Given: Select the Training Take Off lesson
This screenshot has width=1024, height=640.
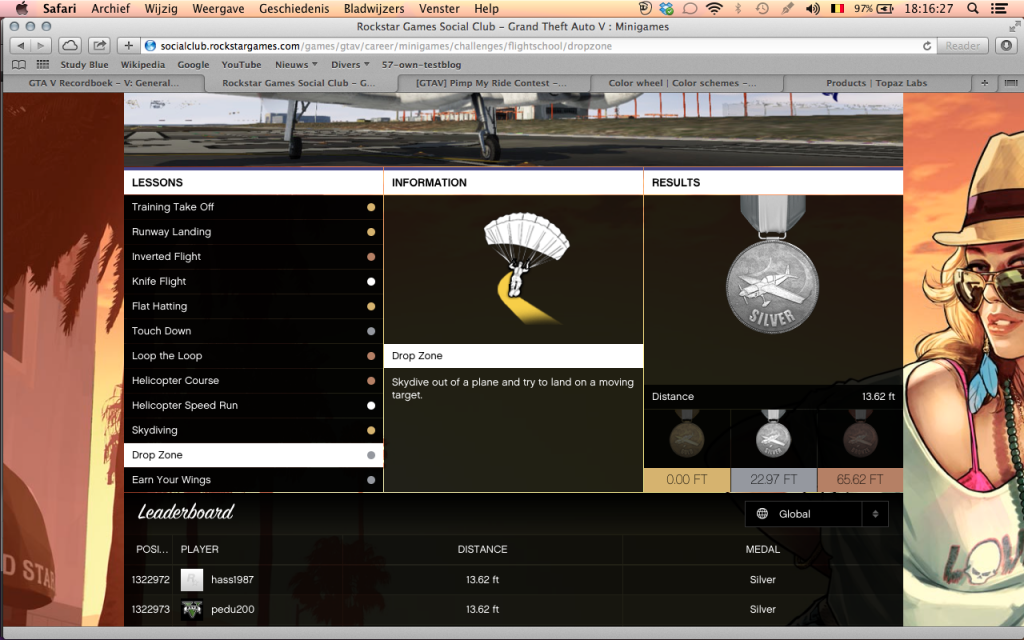Looking at the screenshot, I should click(253, 207).
